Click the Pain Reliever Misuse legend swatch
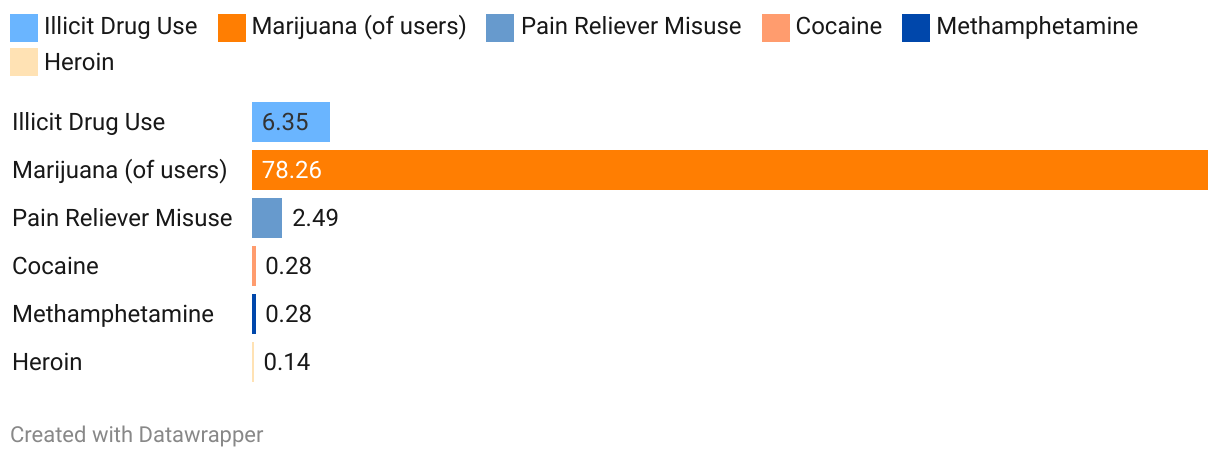Image resolution: width=1220 pixels, height=460 pixels. [x=501, y=27]
